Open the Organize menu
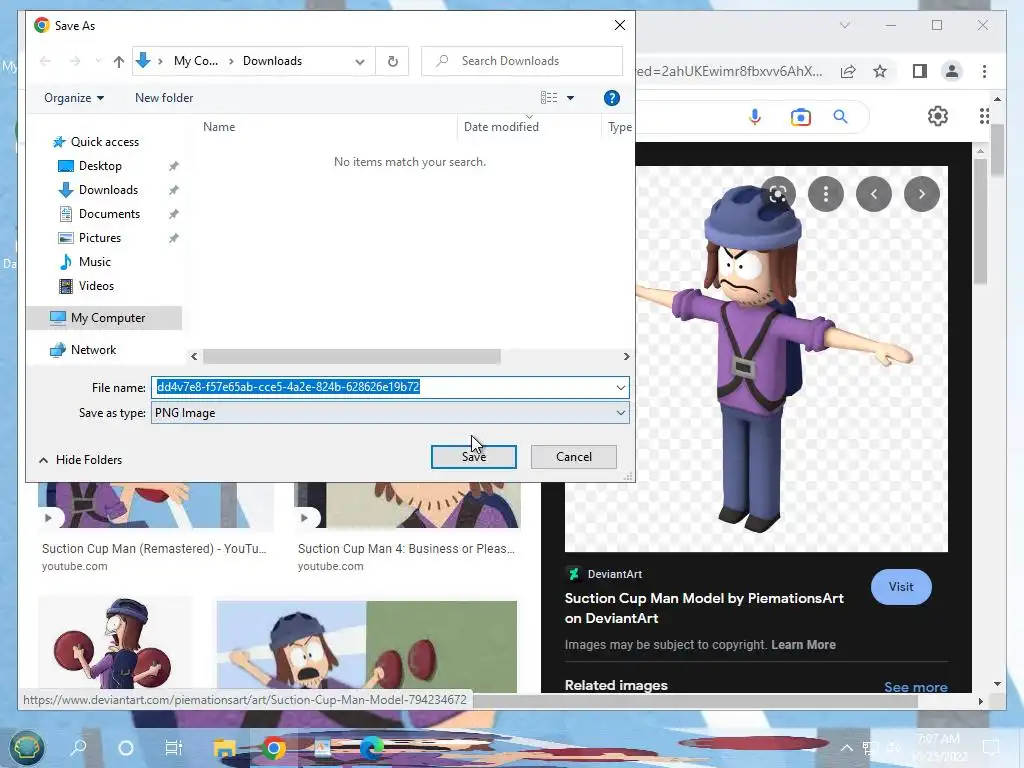1024x768 pixels. tap(74, 98)
